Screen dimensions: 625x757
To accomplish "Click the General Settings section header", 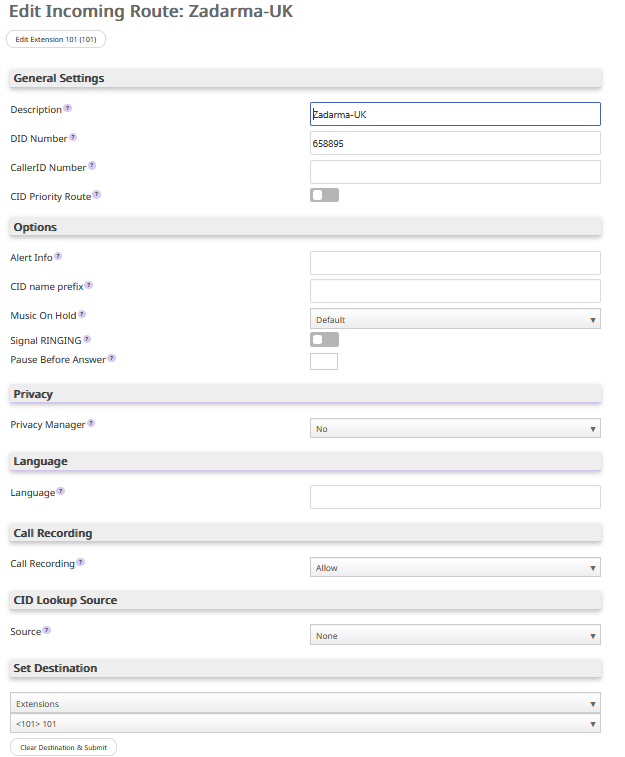I will click(306, 78).
